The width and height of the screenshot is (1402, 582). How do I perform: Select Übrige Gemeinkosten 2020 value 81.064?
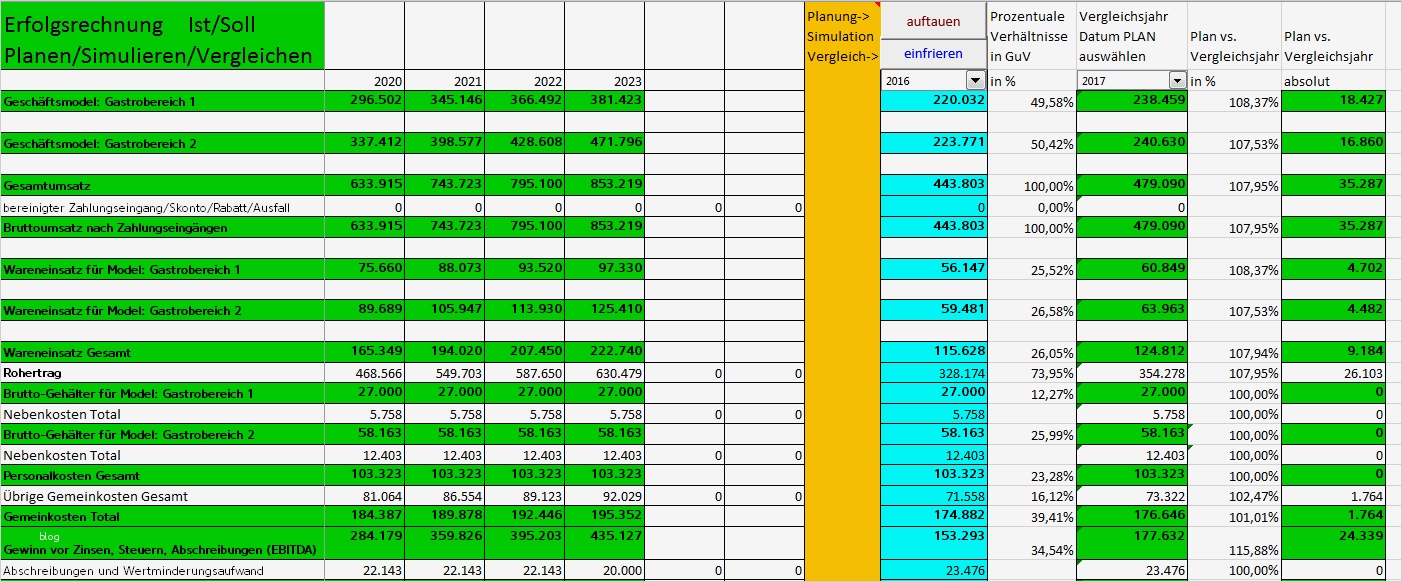364,496
